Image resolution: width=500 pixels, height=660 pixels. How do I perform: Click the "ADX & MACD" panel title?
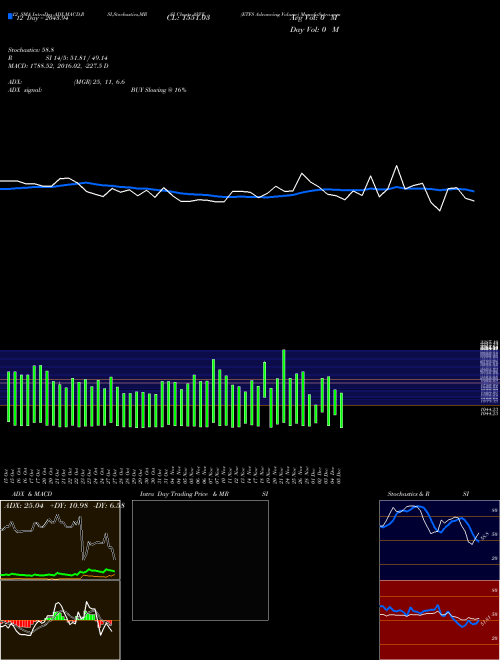point(32,494)
